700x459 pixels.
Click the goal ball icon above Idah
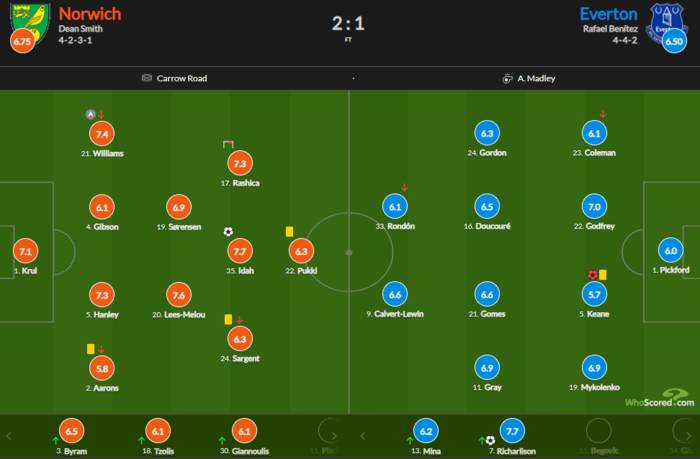pos(229,231)
